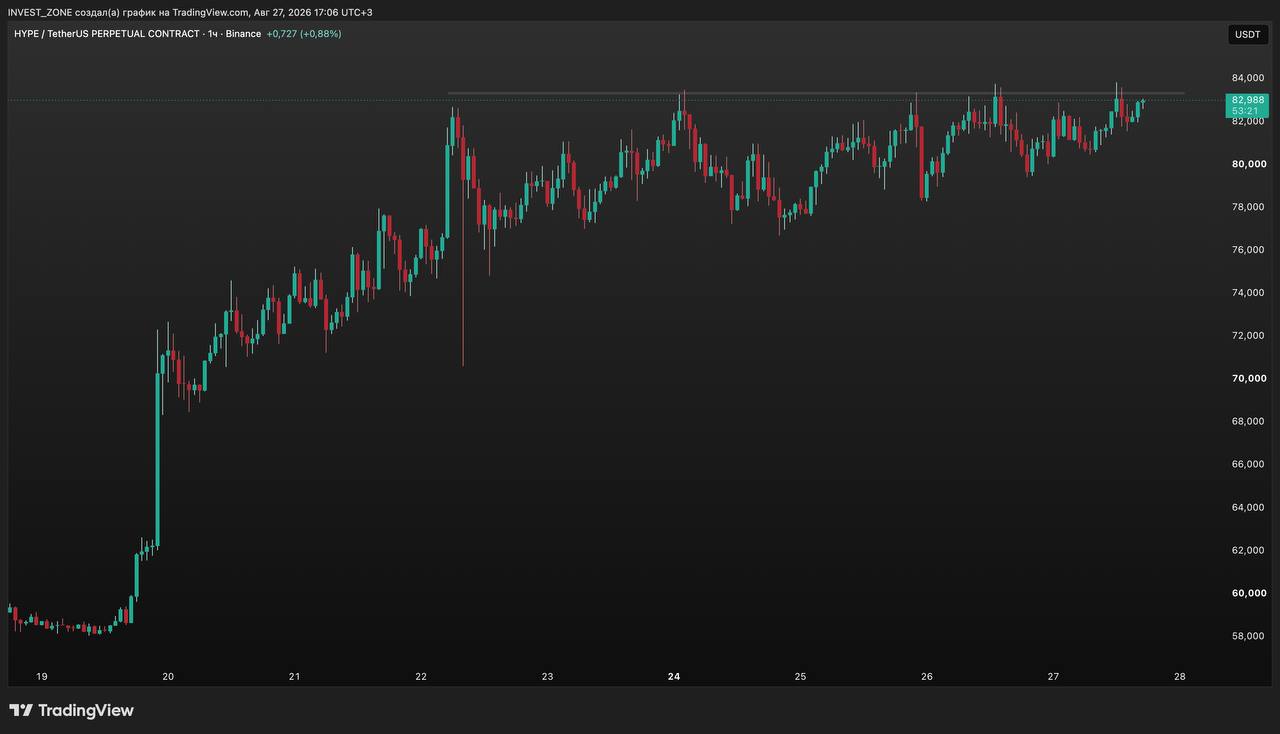Click date 25 on the time axis
1280x734 pixels.
click(x=800, y=677)
